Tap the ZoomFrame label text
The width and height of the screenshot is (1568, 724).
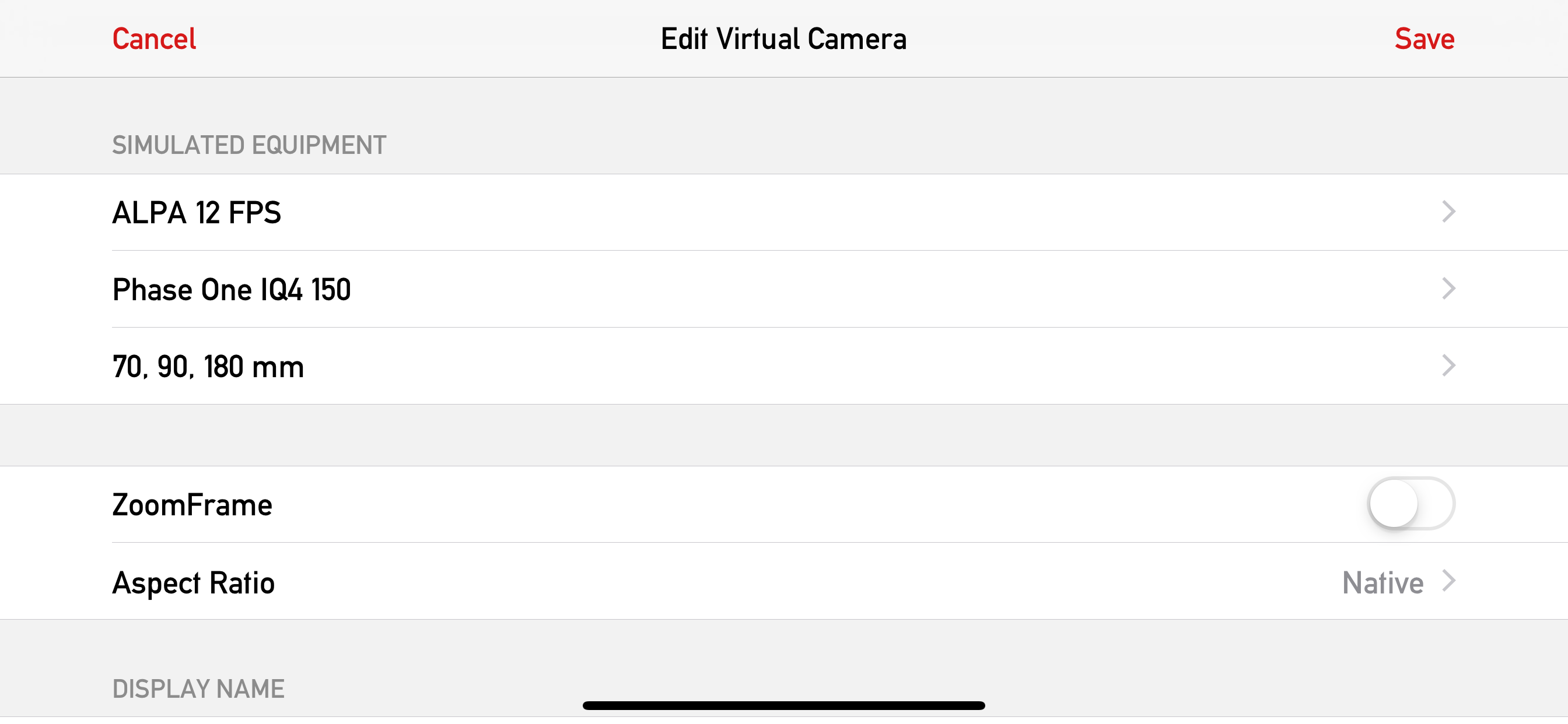[x=192, y=505]
